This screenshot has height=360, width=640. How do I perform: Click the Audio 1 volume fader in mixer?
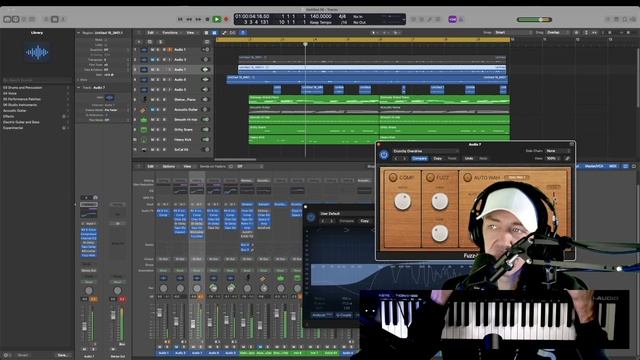160,313
